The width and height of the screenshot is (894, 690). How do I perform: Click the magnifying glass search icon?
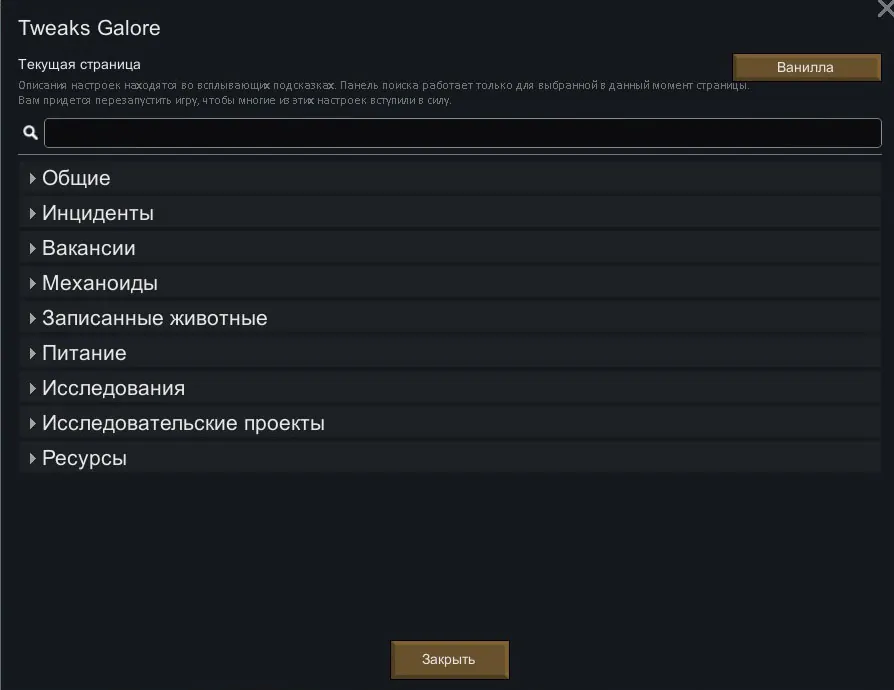30,133
